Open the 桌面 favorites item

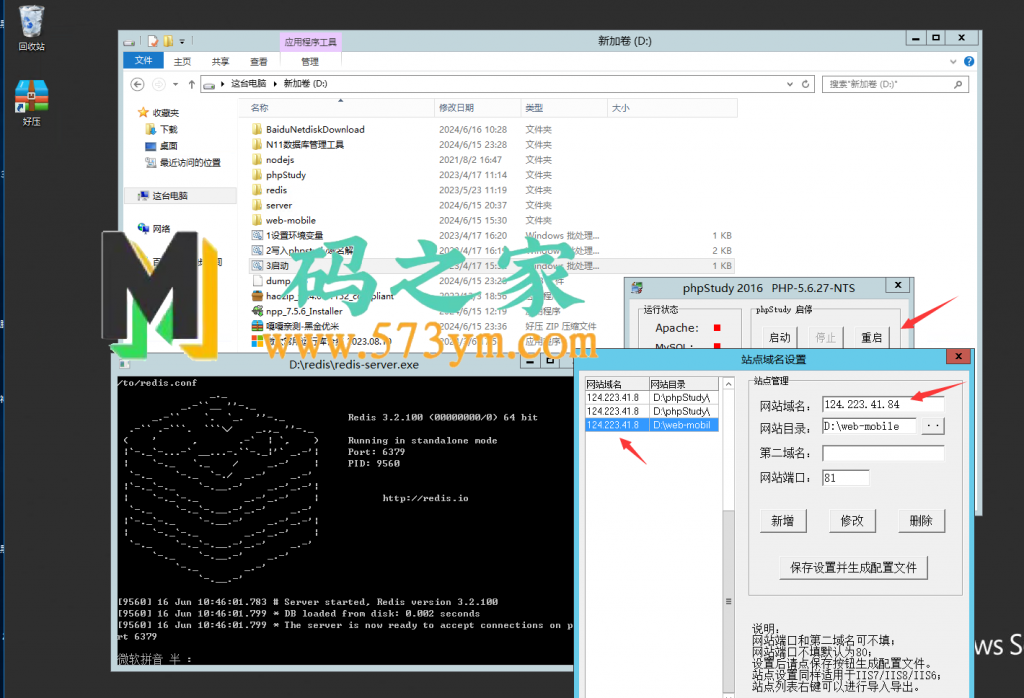162,146
